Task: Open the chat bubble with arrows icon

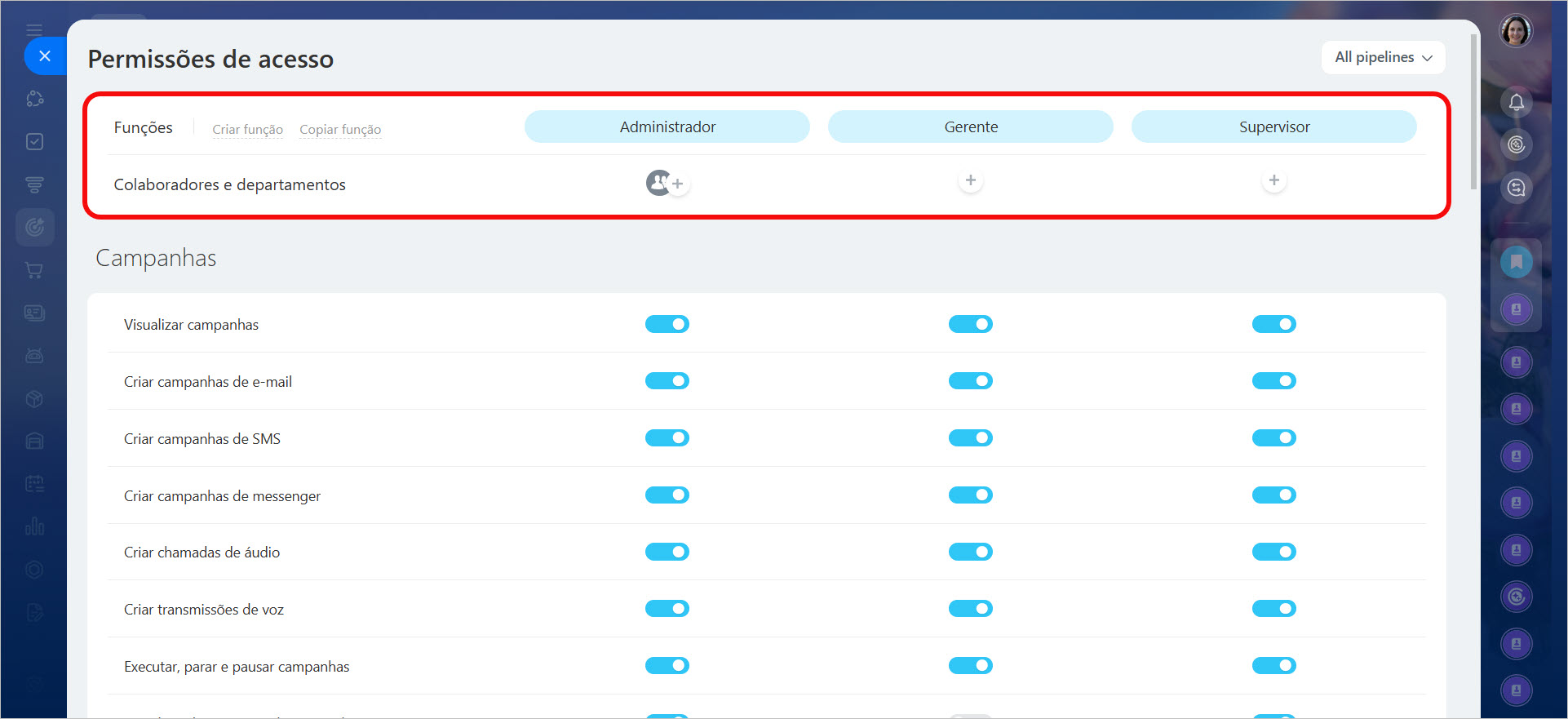Action: pos(1516,189)
